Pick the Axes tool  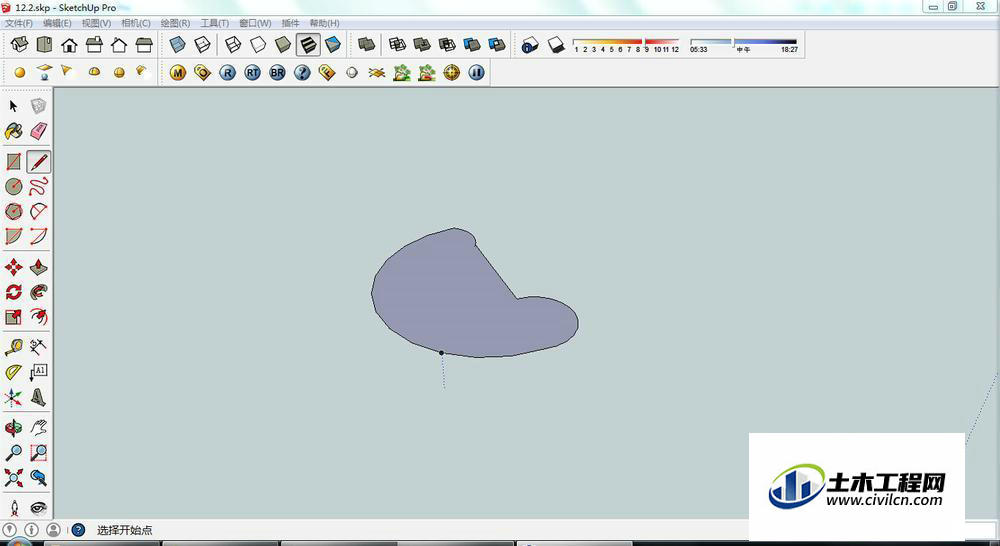point(13,398)
